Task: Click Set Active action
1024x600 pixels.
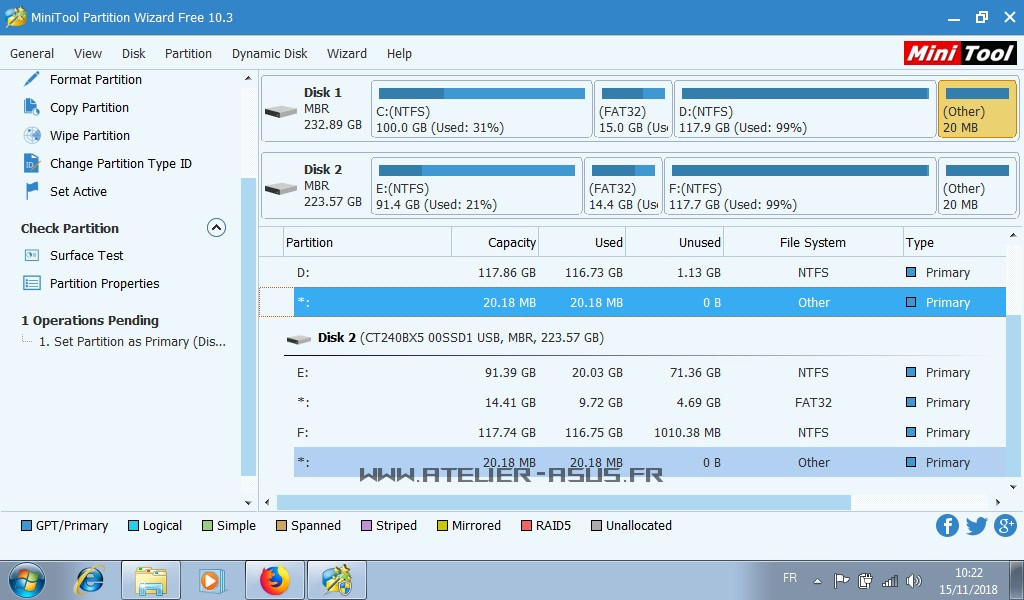Action: (x=78, y=191)
